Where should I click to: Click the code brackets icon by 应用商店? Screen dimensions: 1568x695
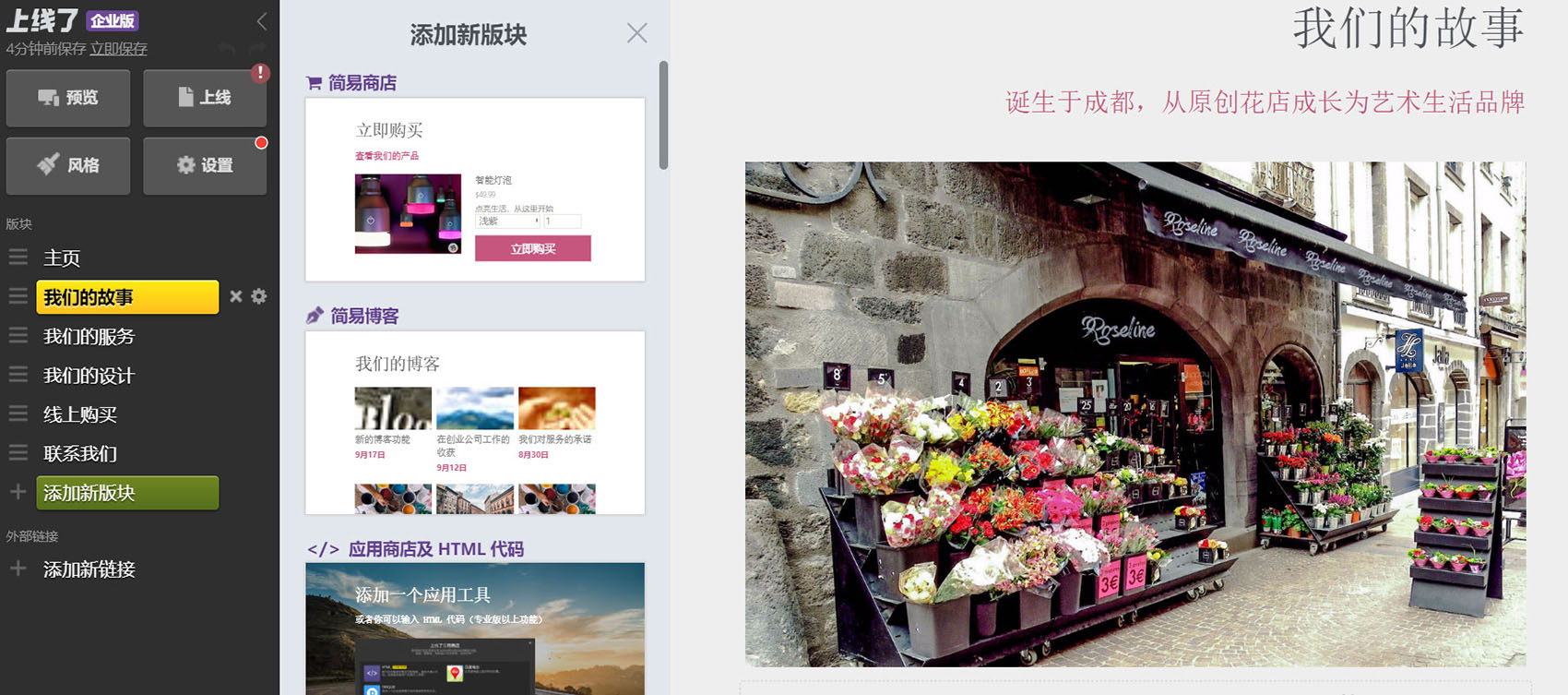tap(323, 549)
